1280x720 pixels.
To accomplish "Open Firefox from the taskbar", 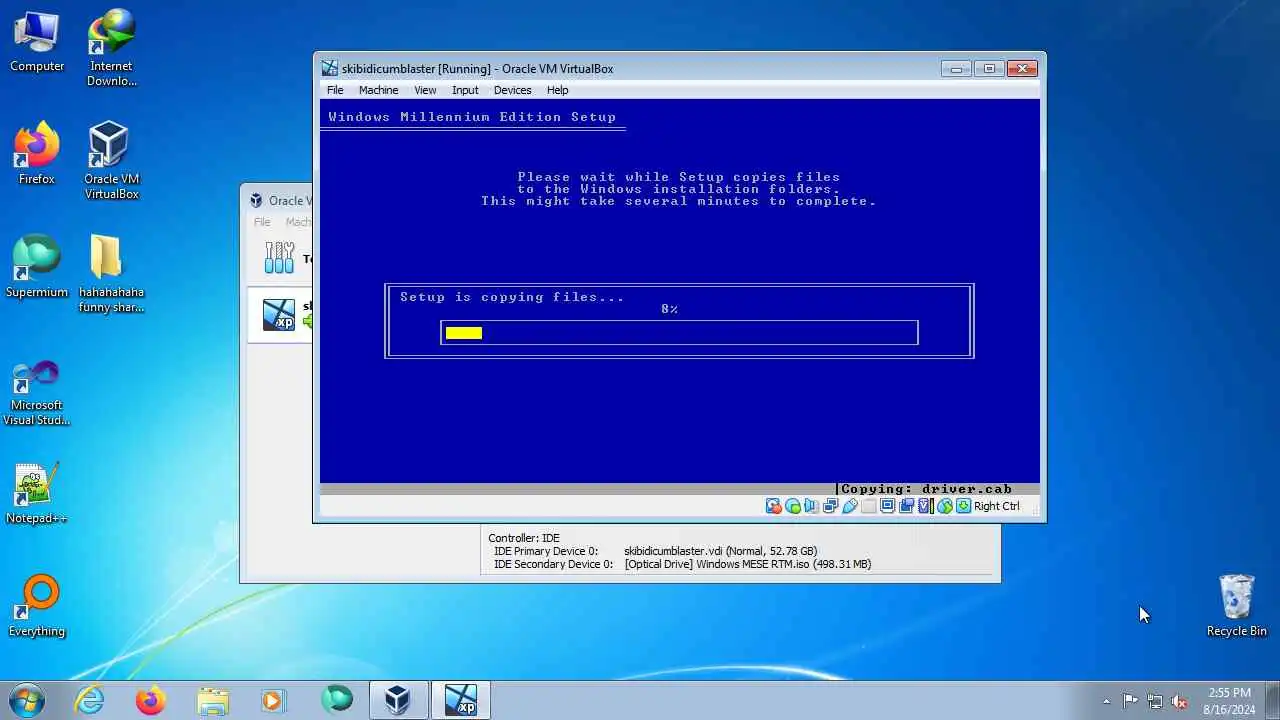I will [x=151, y=700].
